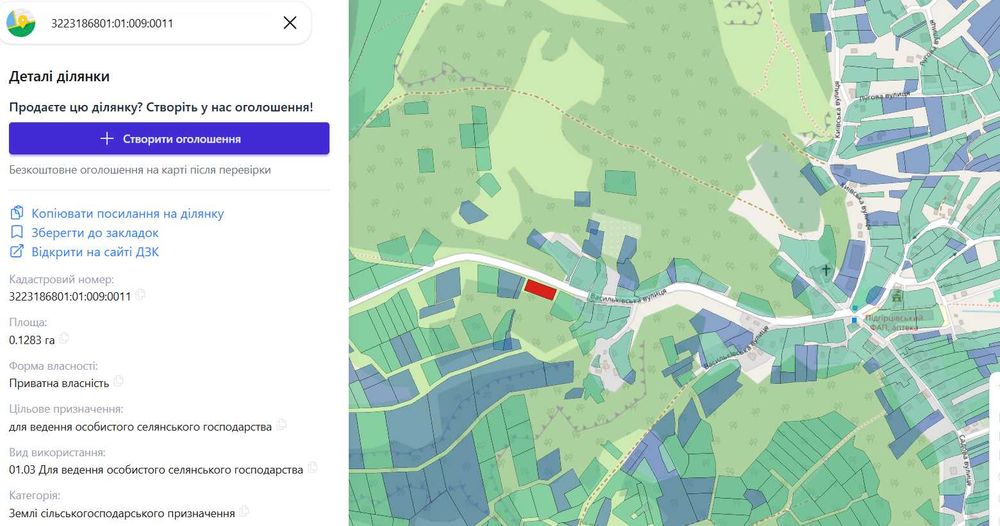
Task: Select Зберегти до закладок link
Action: 95,233
